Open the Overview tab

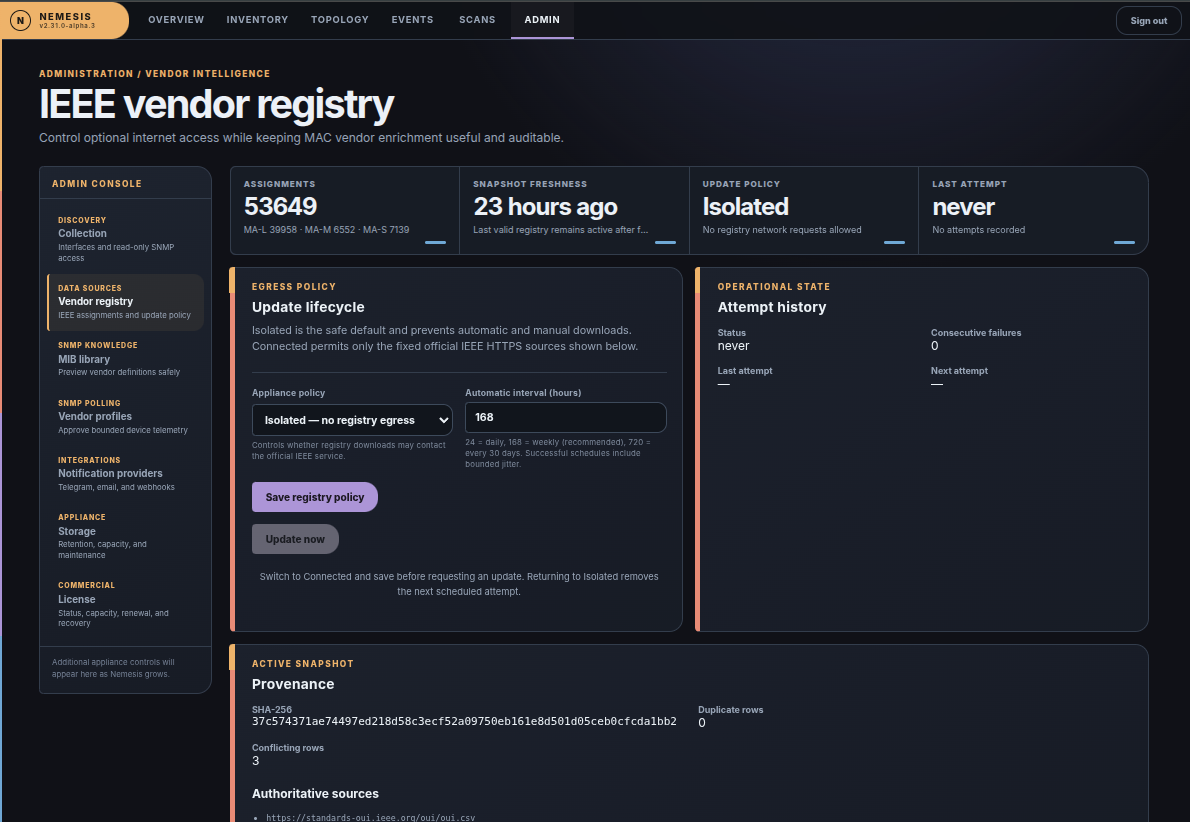click(176, 20)
